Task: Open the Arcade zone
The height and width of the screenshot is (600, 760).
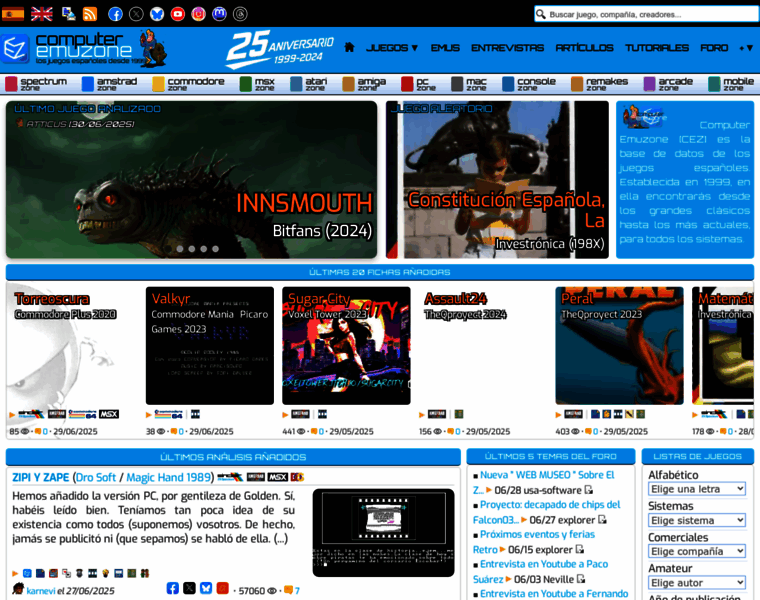Action: [668, 84]
